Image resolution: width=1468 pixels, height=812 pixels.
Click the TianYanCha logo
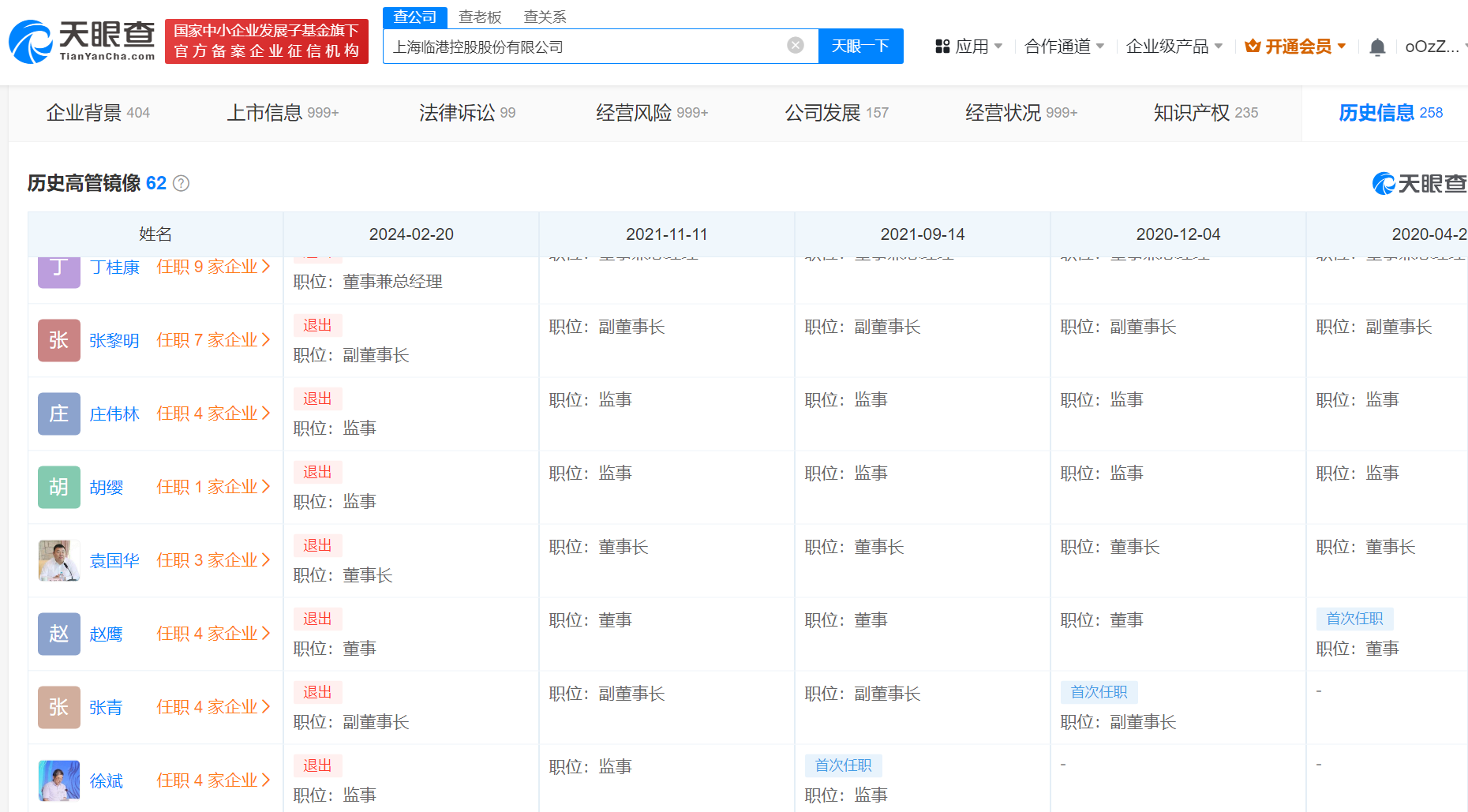pyautogui.click(x=82, y=41)
